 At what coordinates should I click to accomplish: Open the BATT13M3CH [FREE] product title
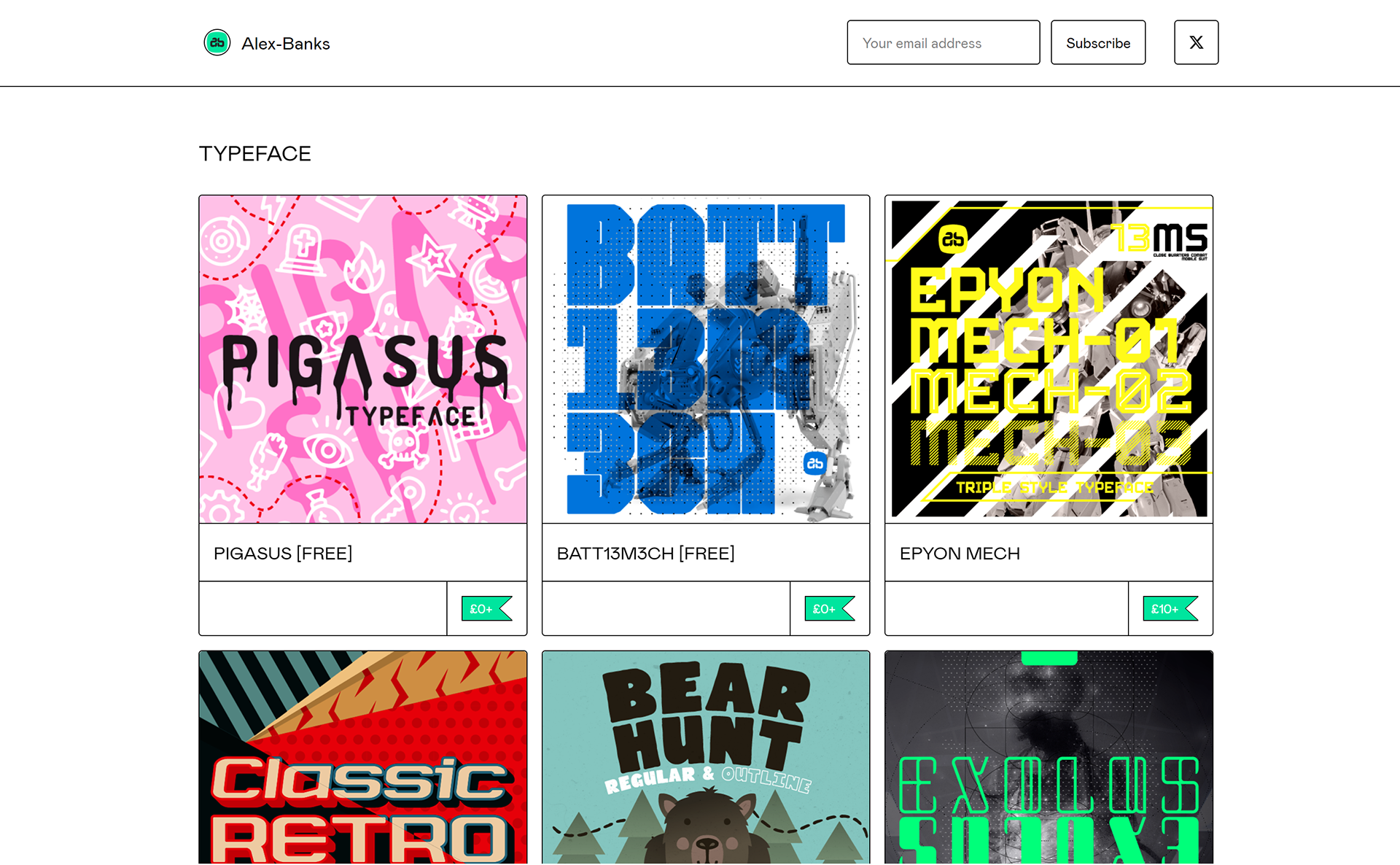coord(645,554)
